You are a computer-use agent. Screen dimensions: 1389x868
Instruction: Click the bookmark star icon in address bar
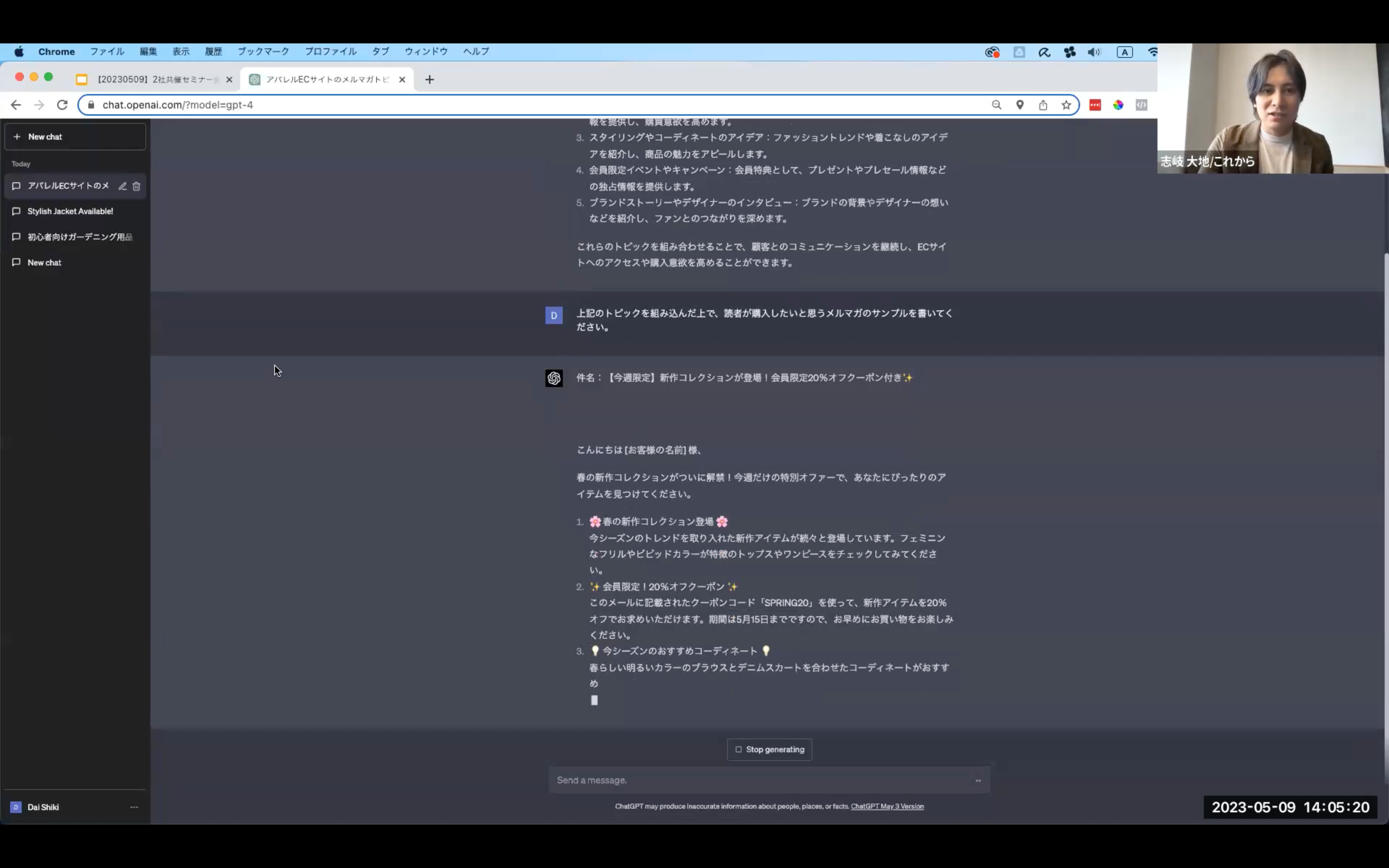point(1066,105)
